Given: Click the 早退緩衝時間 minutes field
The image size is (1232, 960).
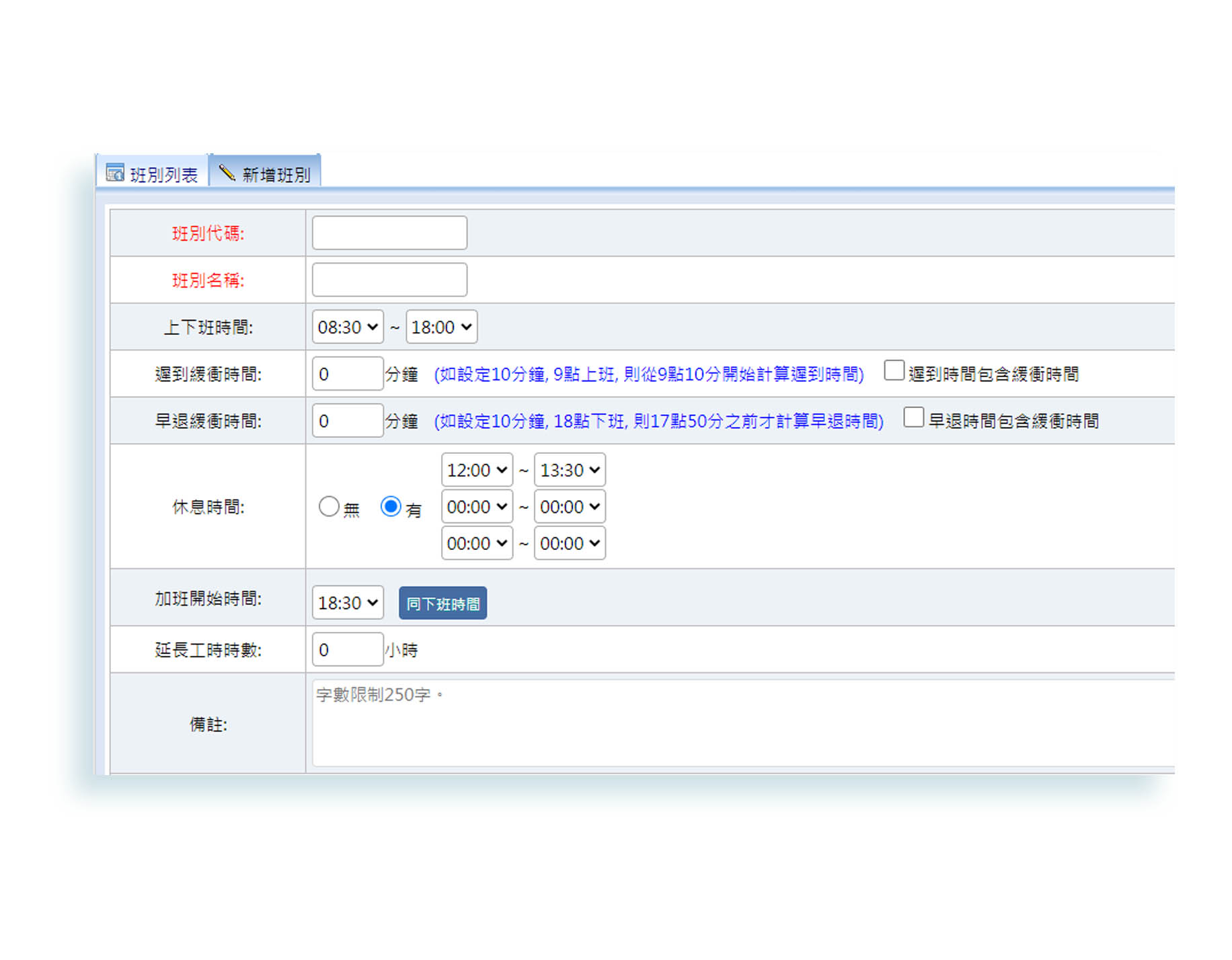Looking at the screenshot, I should tap(348, 422).
